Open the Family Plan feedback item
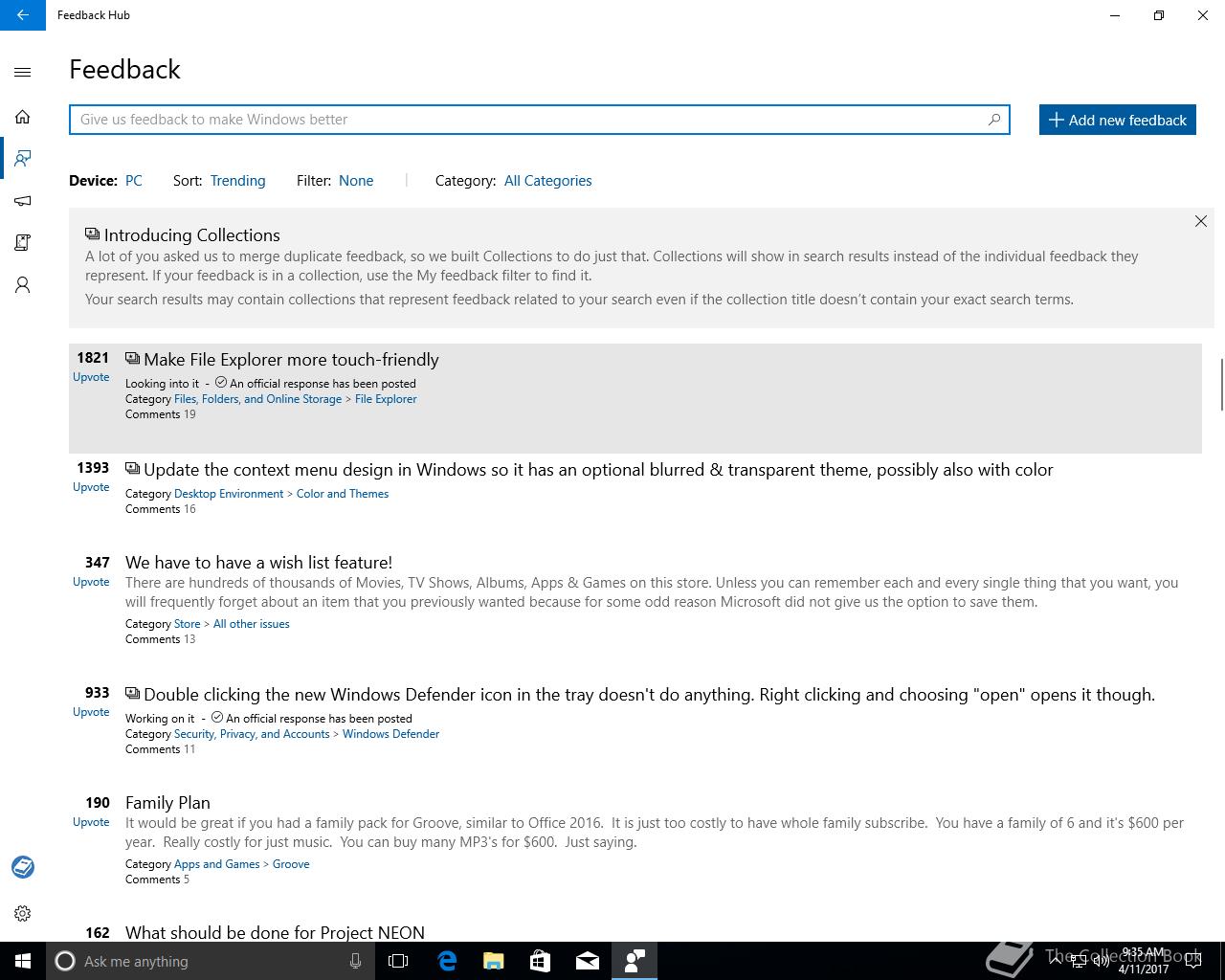This screenshot has height=980, width=1225. 167,803
